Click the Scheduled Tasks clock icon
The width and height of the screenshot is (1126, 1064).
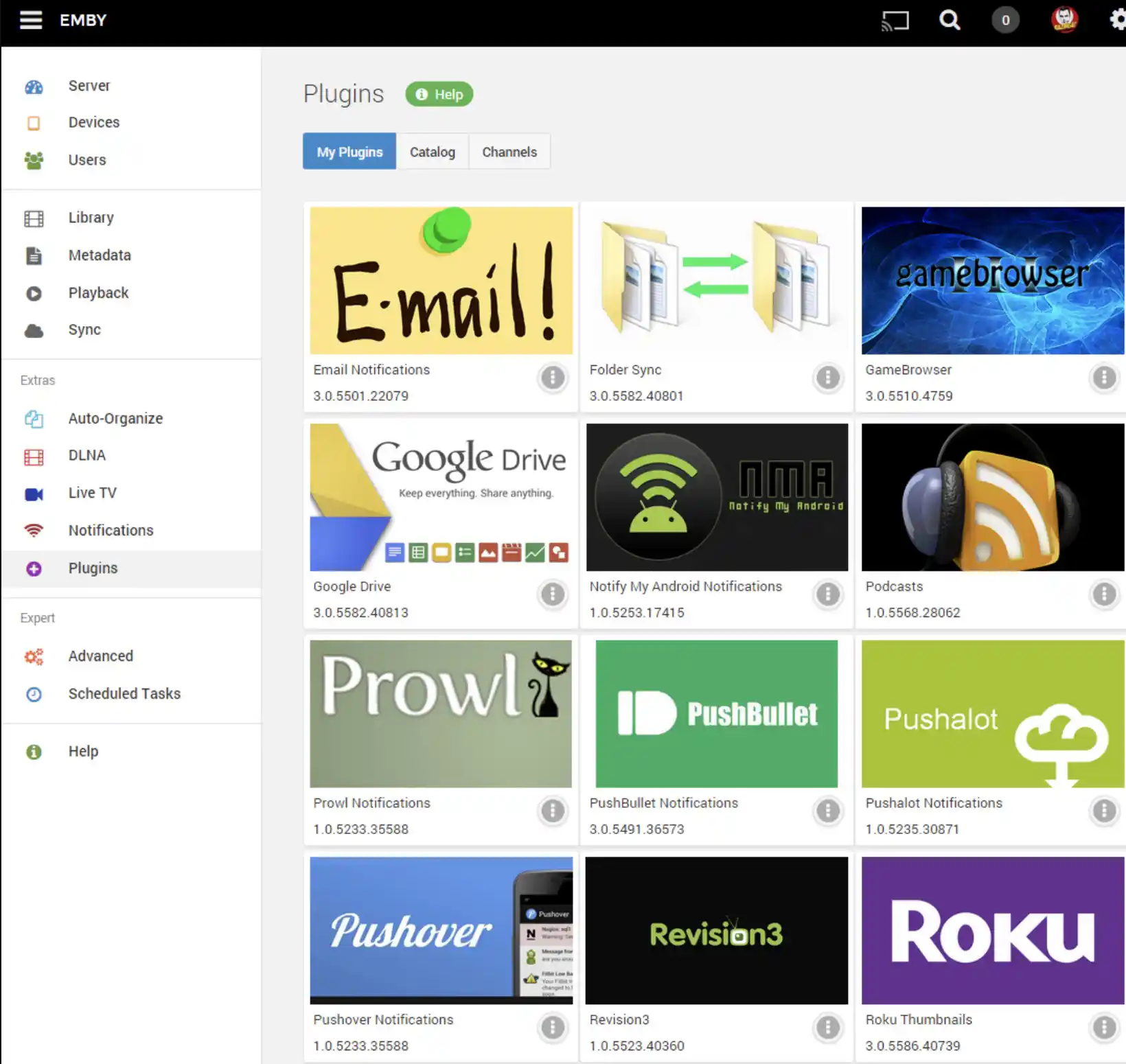(x=34, y=695)
